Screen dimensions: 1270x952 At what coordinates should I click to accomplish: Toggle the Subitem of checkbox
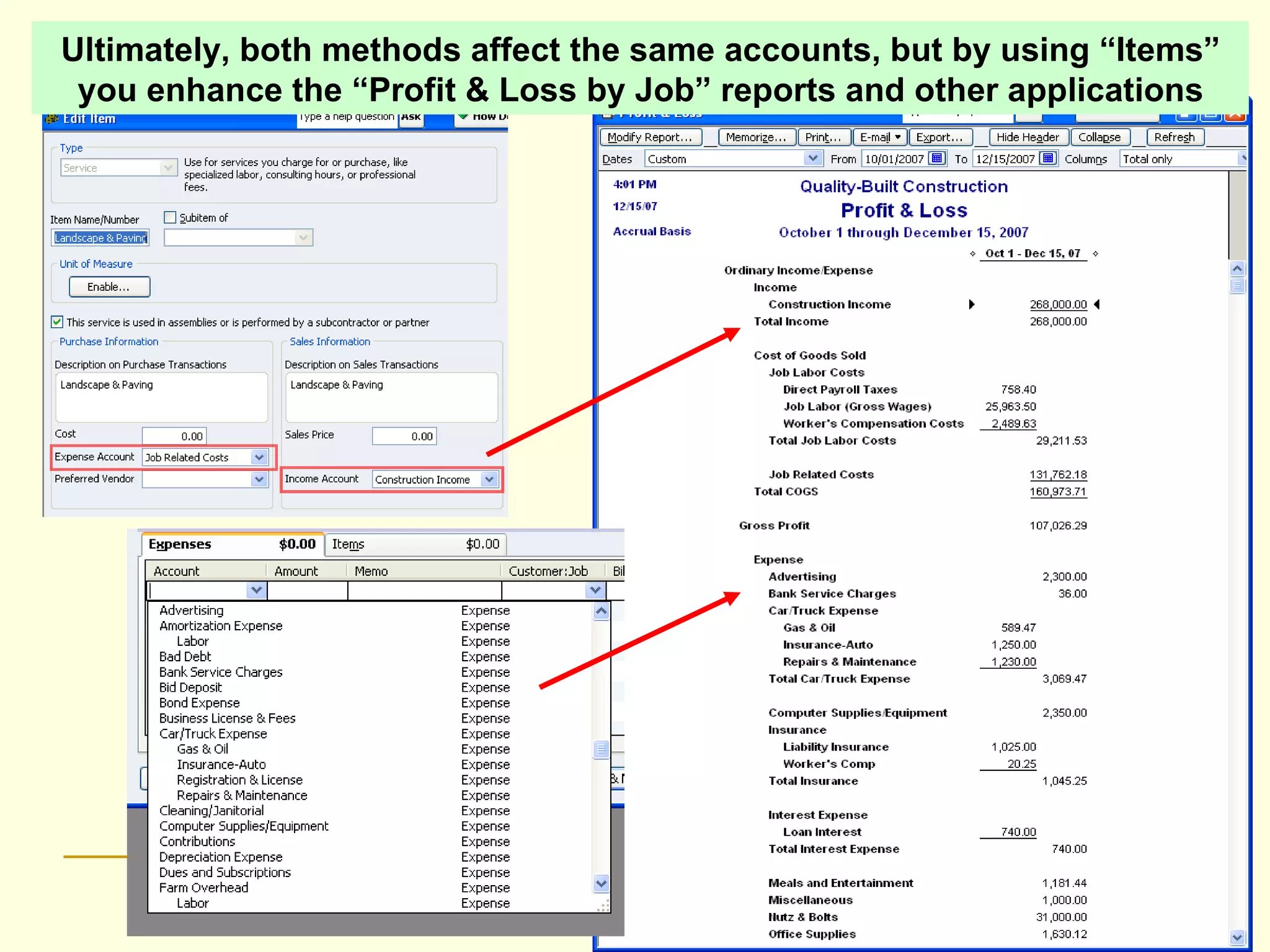(x=170, y=218)
